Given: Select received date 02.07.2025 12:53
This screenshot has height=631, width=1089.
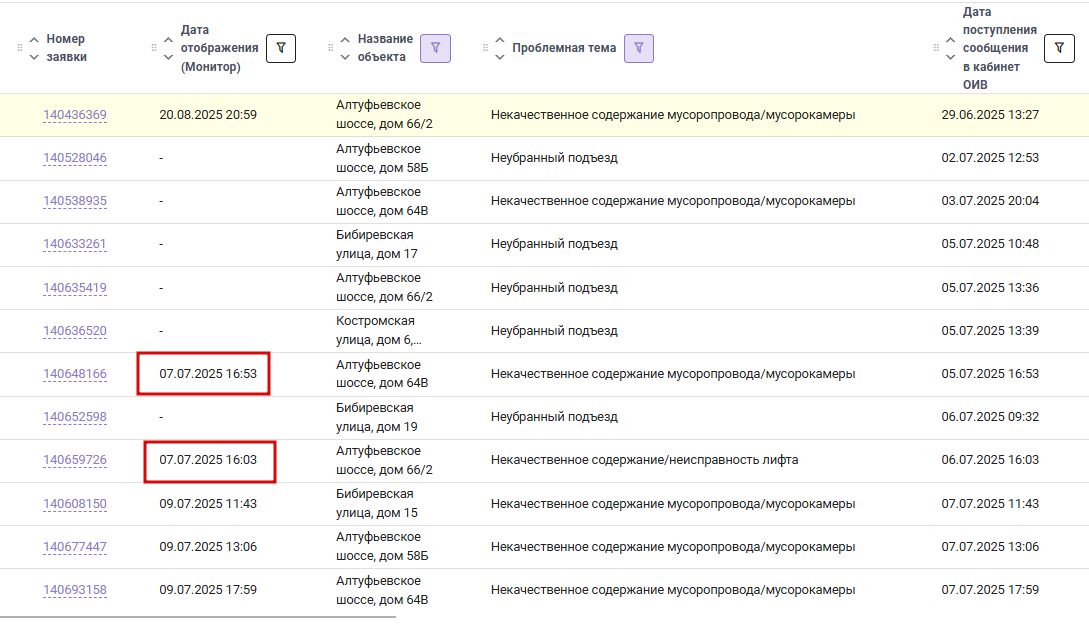Looking at the screenshot, I should point(990,158).
